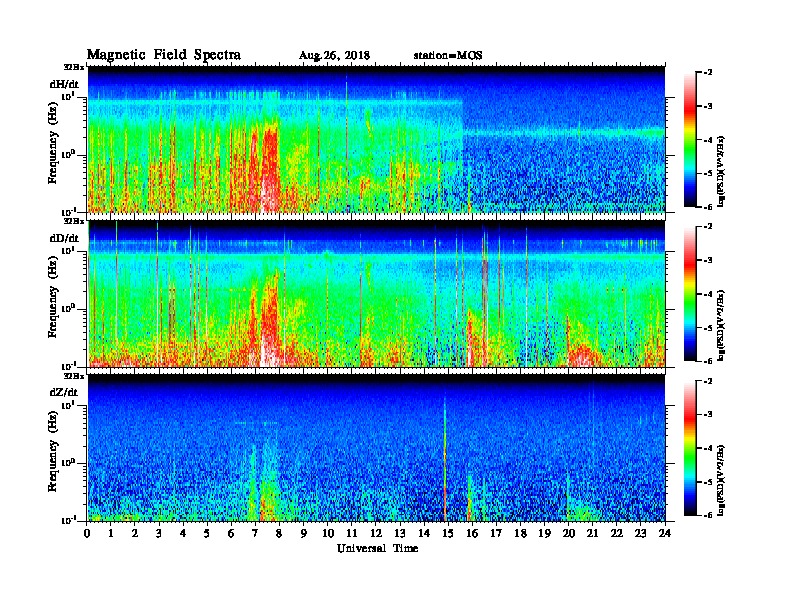Click the dD/dt panel color scale bar
Viewport: 792px width, 612px height.
(x=689, y=294)
